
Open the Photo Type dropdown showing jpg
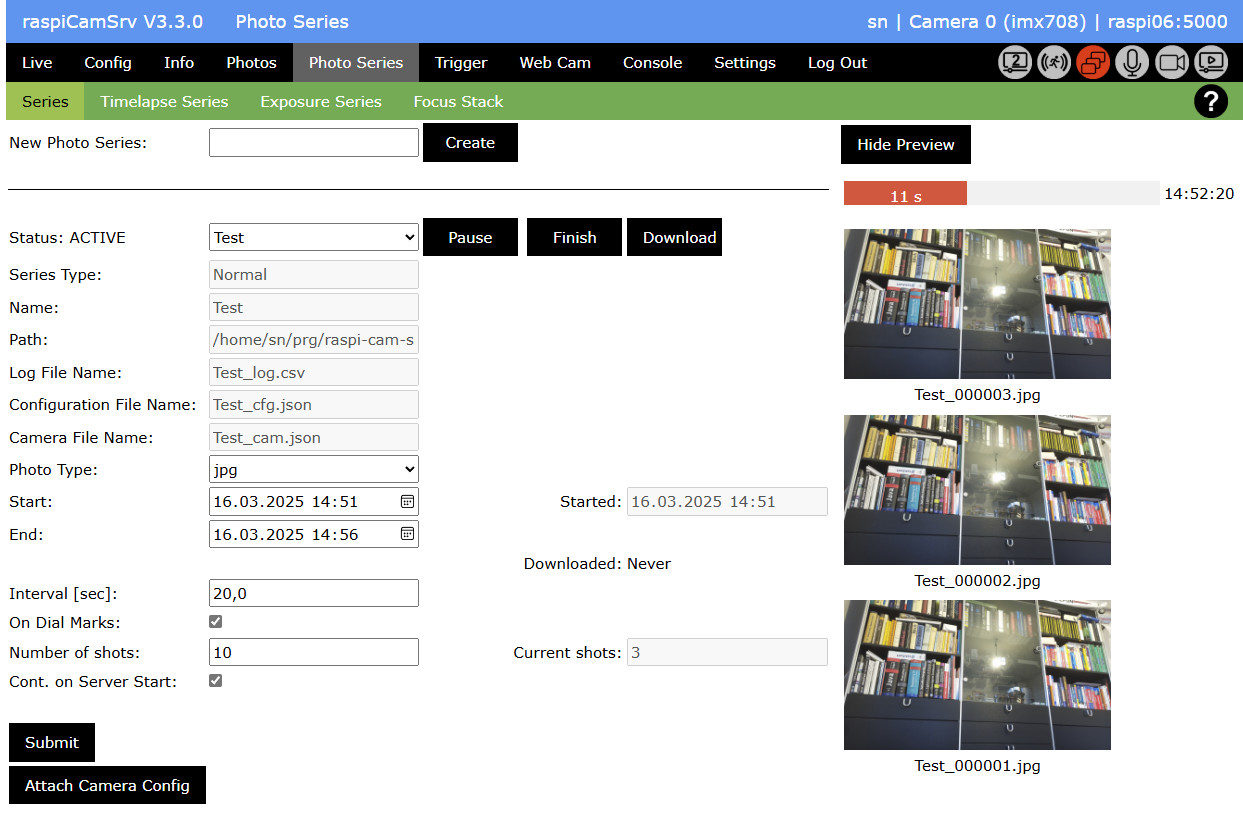(x=313, y=469)
